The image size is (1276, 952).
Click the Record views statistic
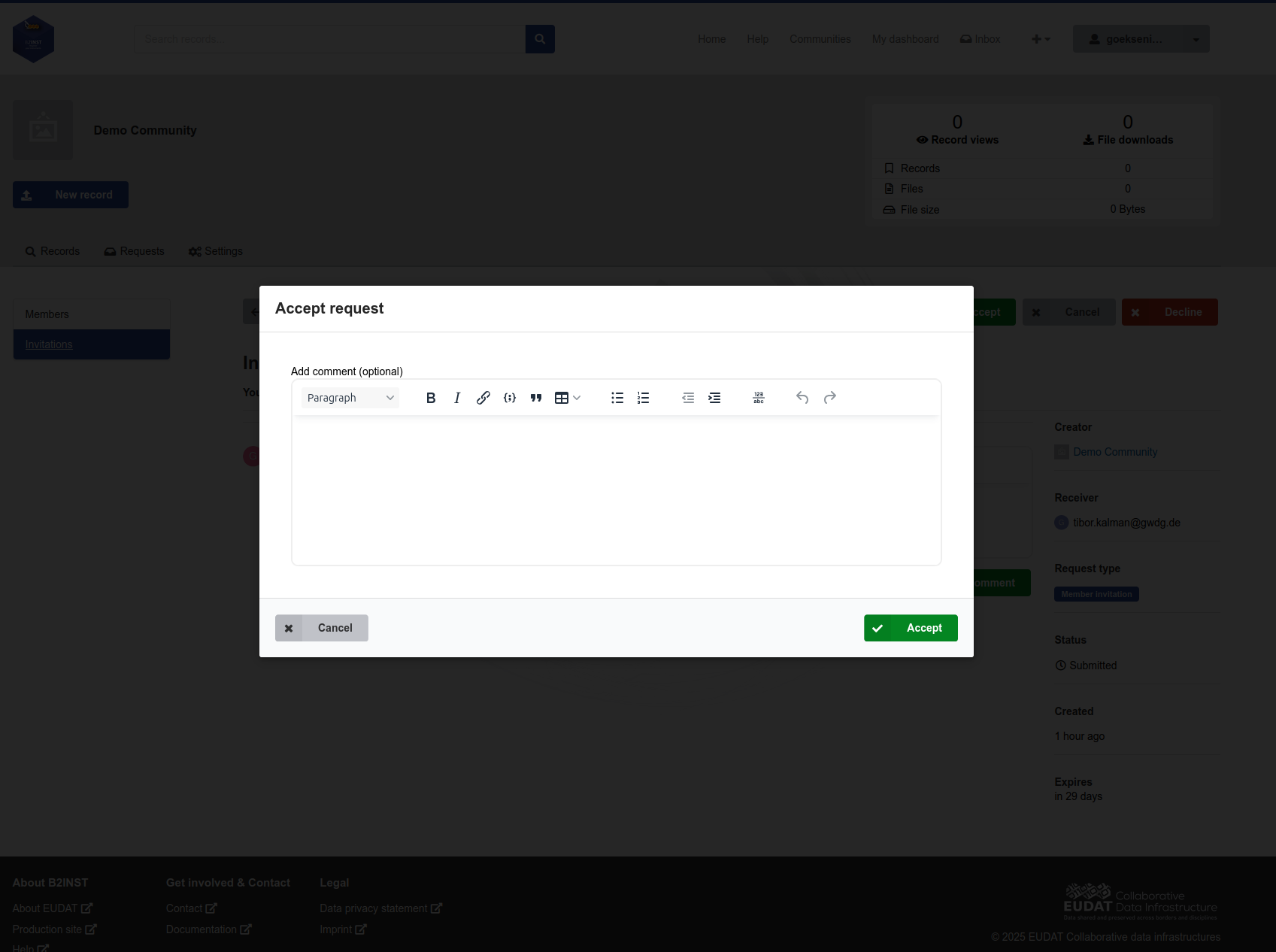(957, 130)
